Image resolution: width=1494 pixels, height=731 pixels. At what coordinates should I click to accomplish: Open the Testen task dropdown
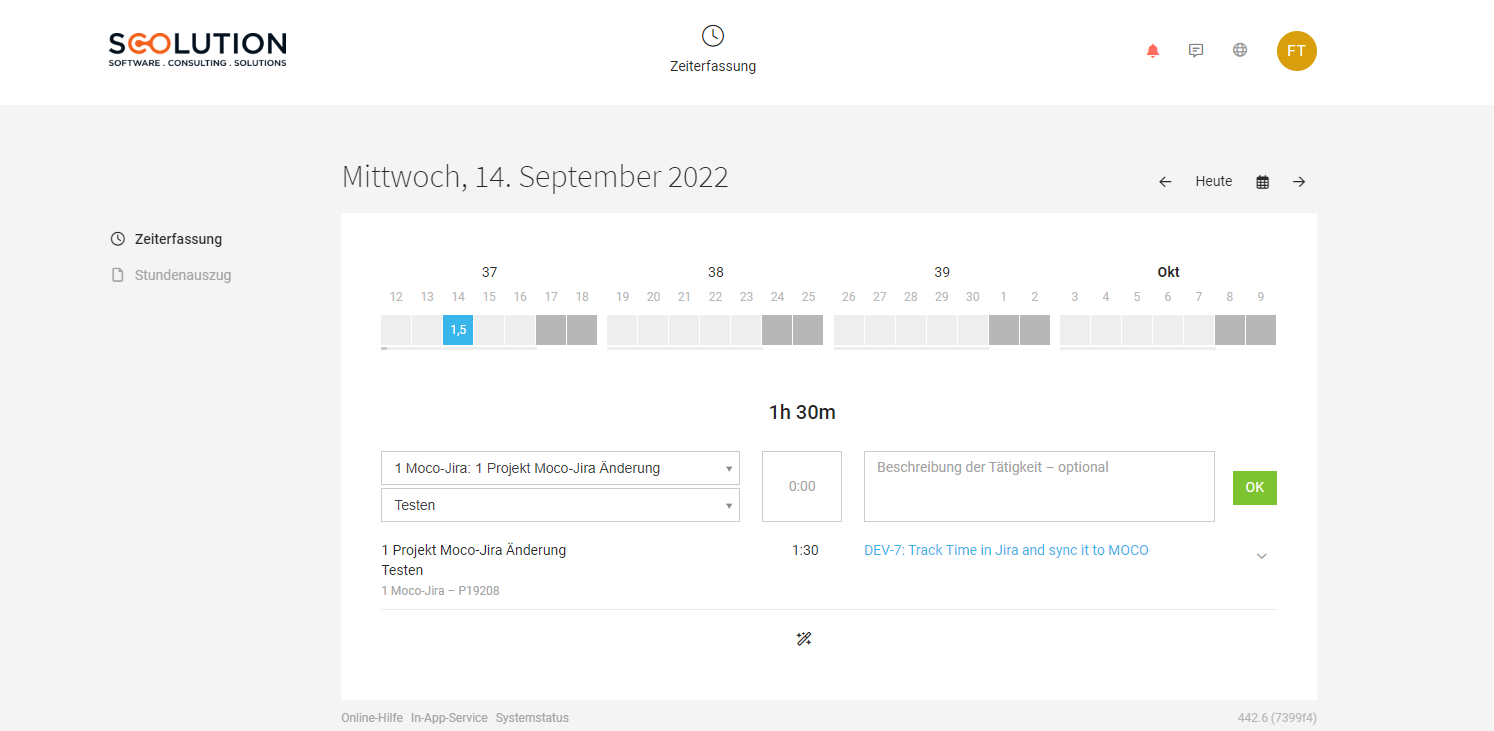click(560, 505)
